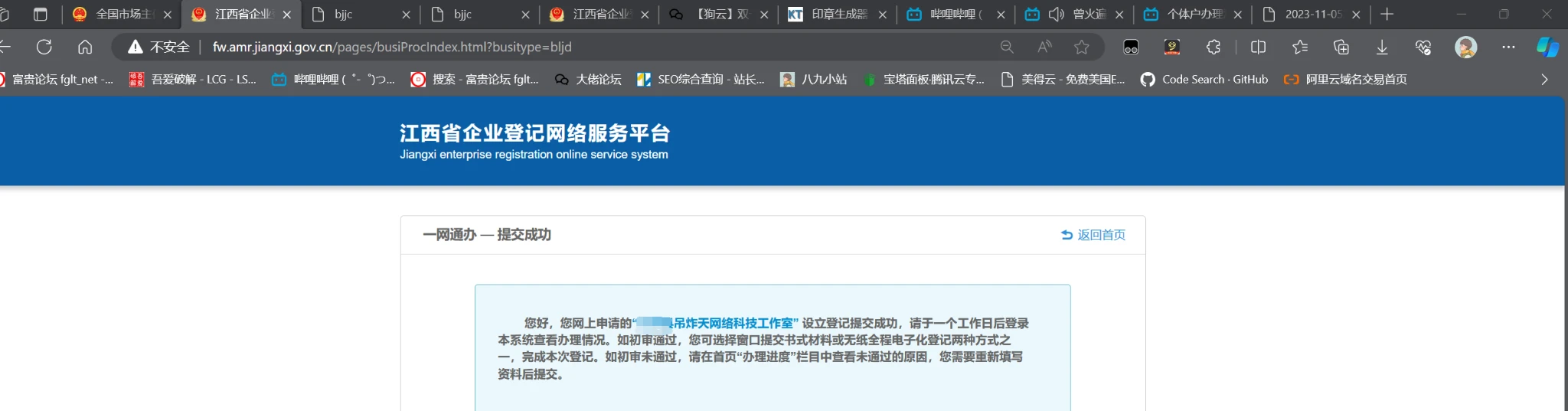The width and height of the screenshot is (1568, 411).
Task: Open the read aloud icon
Action: [x=1044, y=47]
